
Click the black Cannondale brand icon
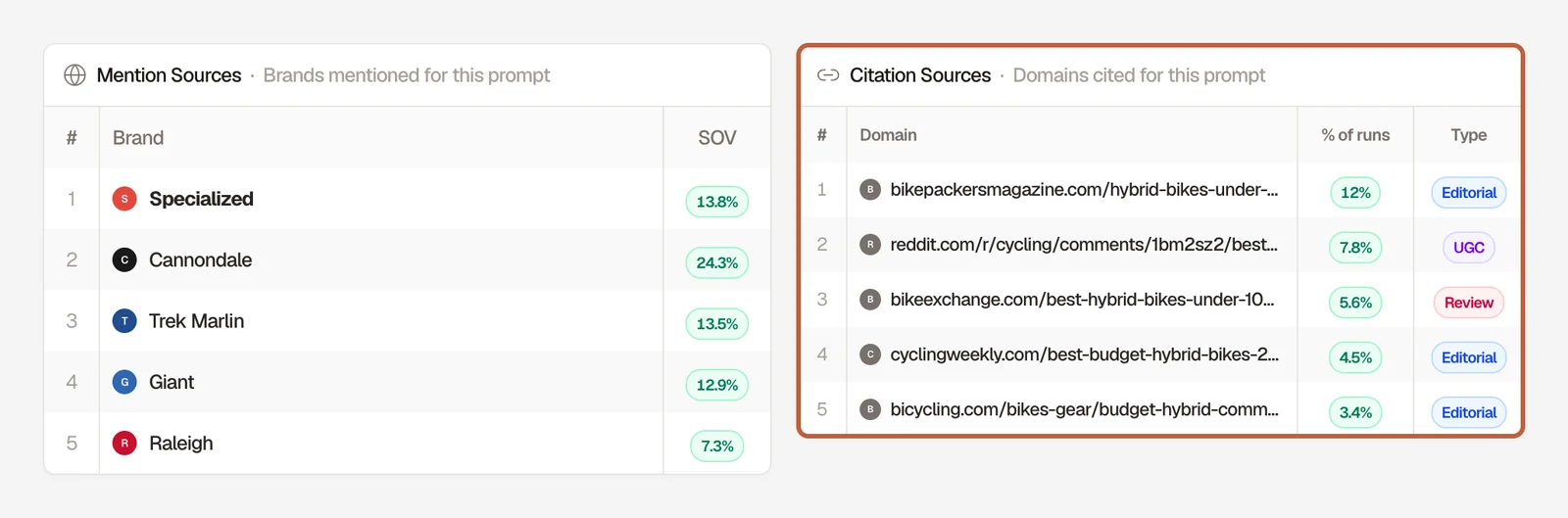click(124, 259)
